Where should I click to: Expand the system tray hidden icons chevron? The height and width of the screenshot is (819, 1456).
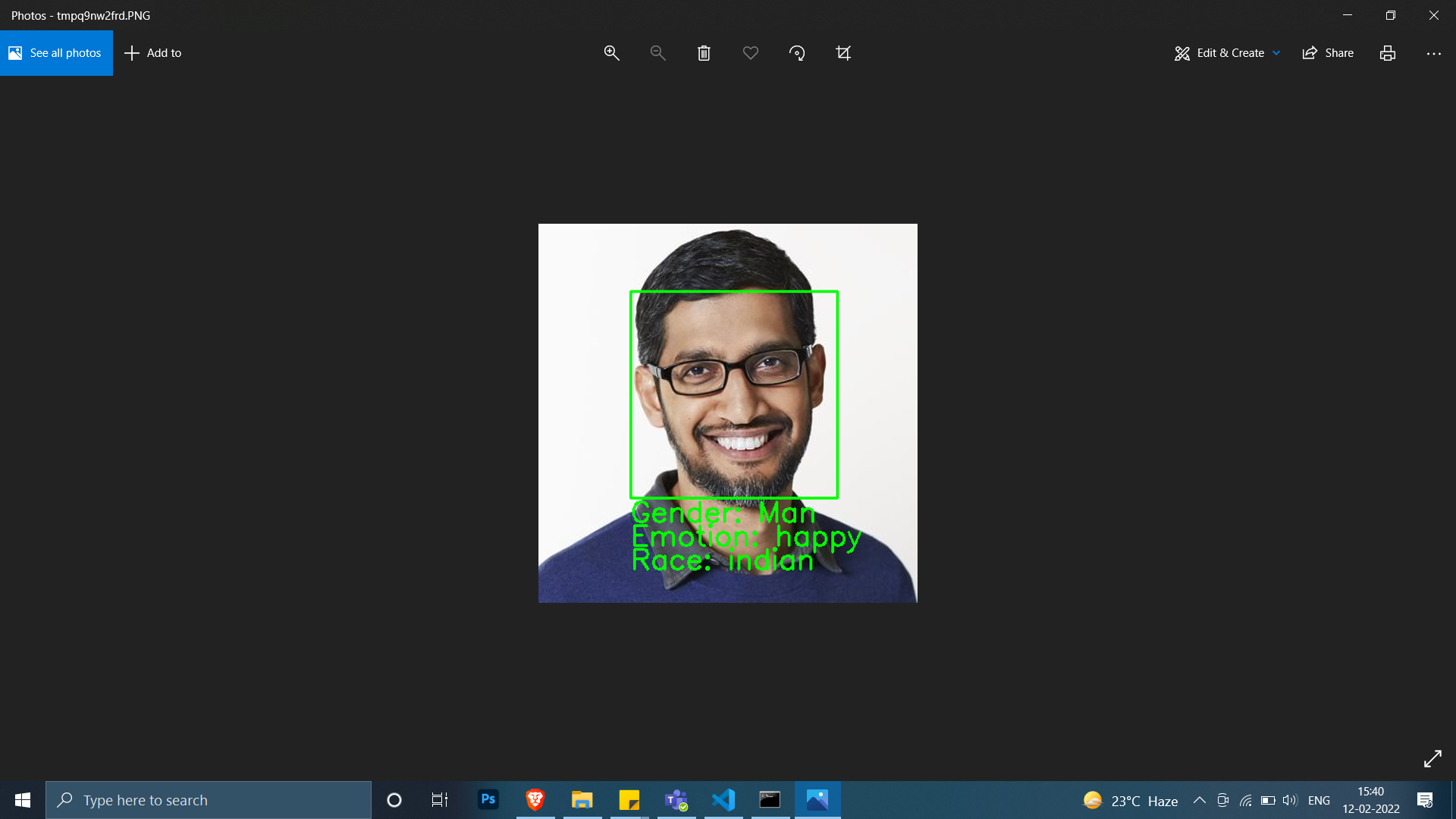(1199, 800)
